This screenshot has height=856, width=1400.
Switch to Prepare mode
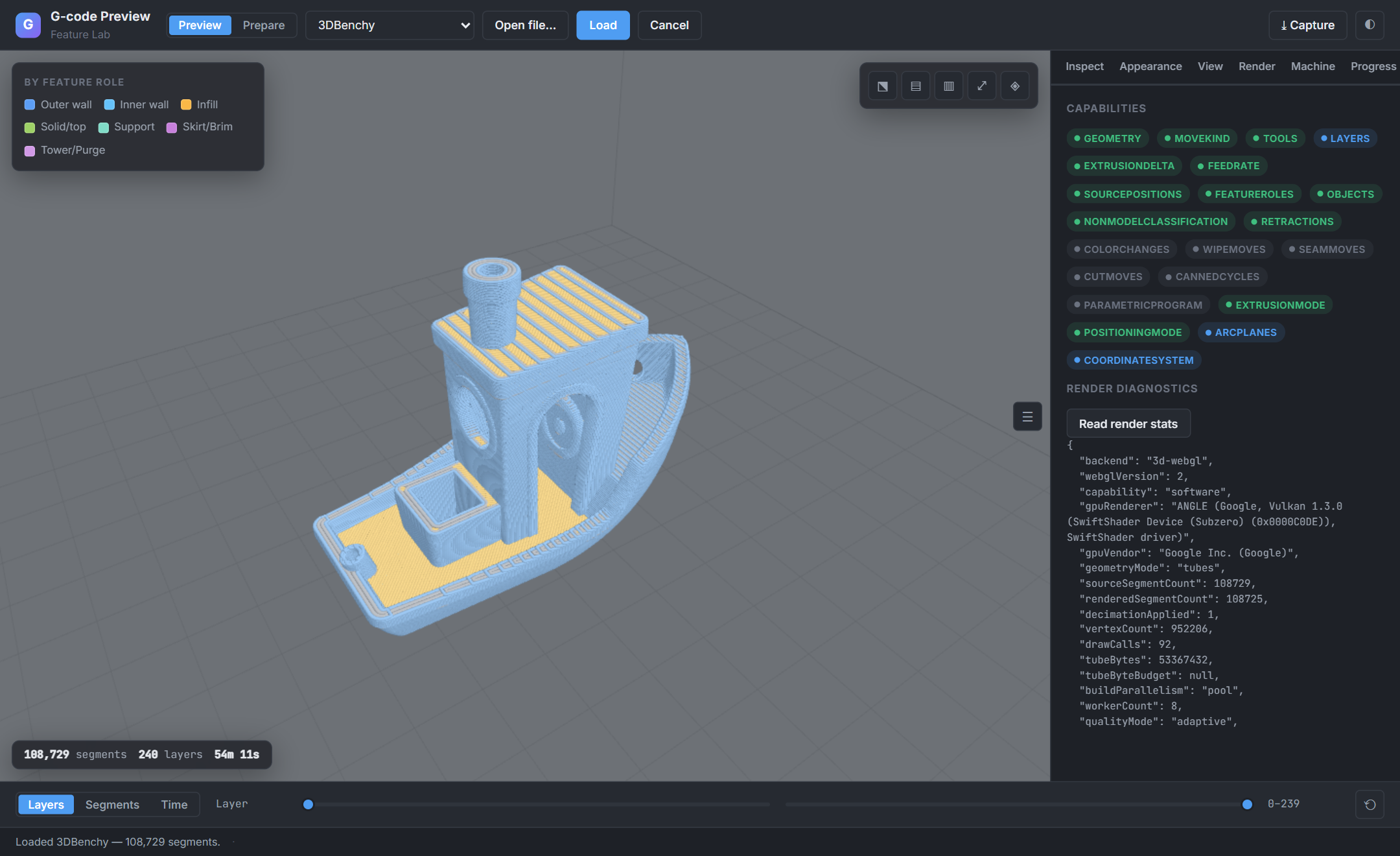click(264, 25)
